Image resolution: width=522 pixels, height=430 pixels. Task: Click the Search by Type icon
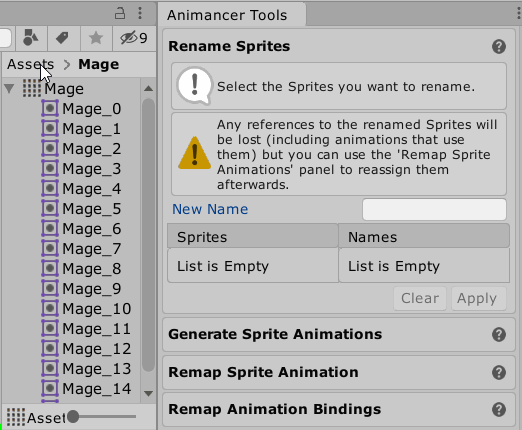(x=30, y=38)
